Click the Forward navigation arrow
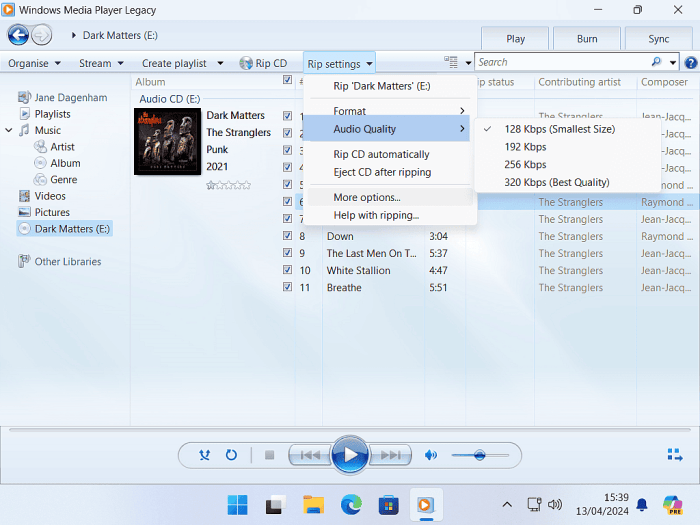This screenshot has height=525, width=700. (42, 35)
